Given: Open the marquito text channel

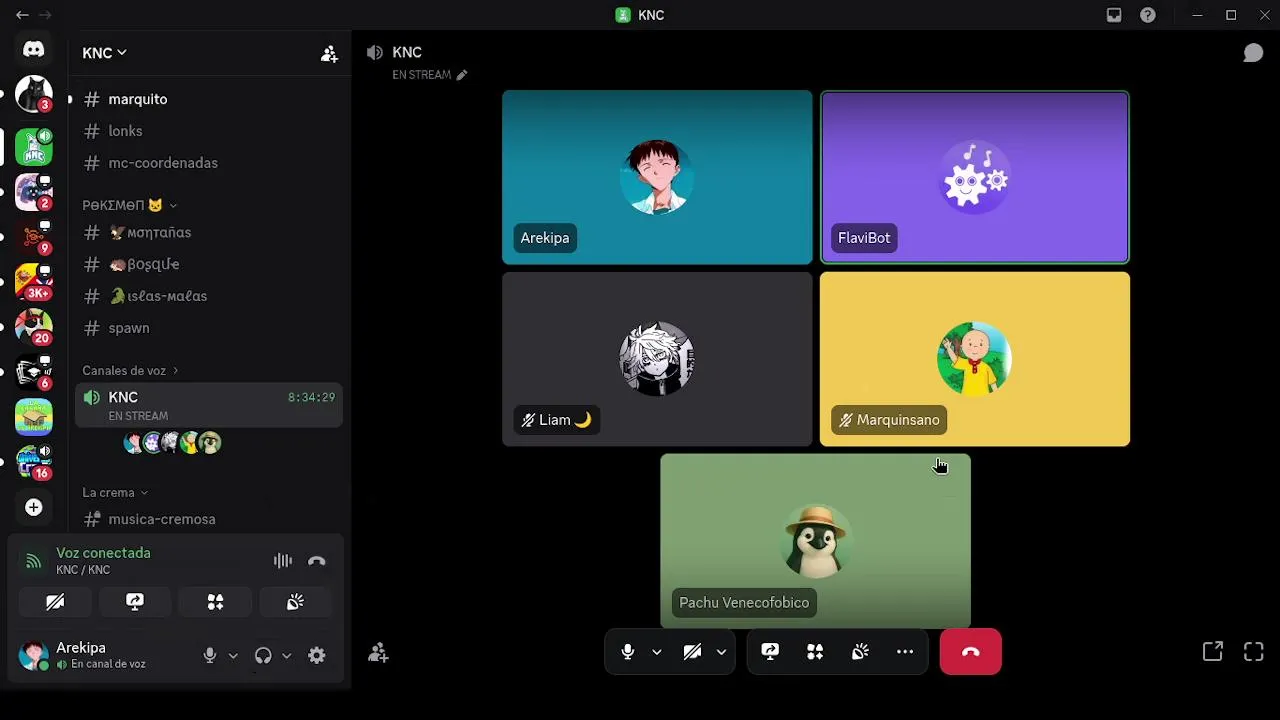Looking at the screenshot, I should click(x=209, y=99).
